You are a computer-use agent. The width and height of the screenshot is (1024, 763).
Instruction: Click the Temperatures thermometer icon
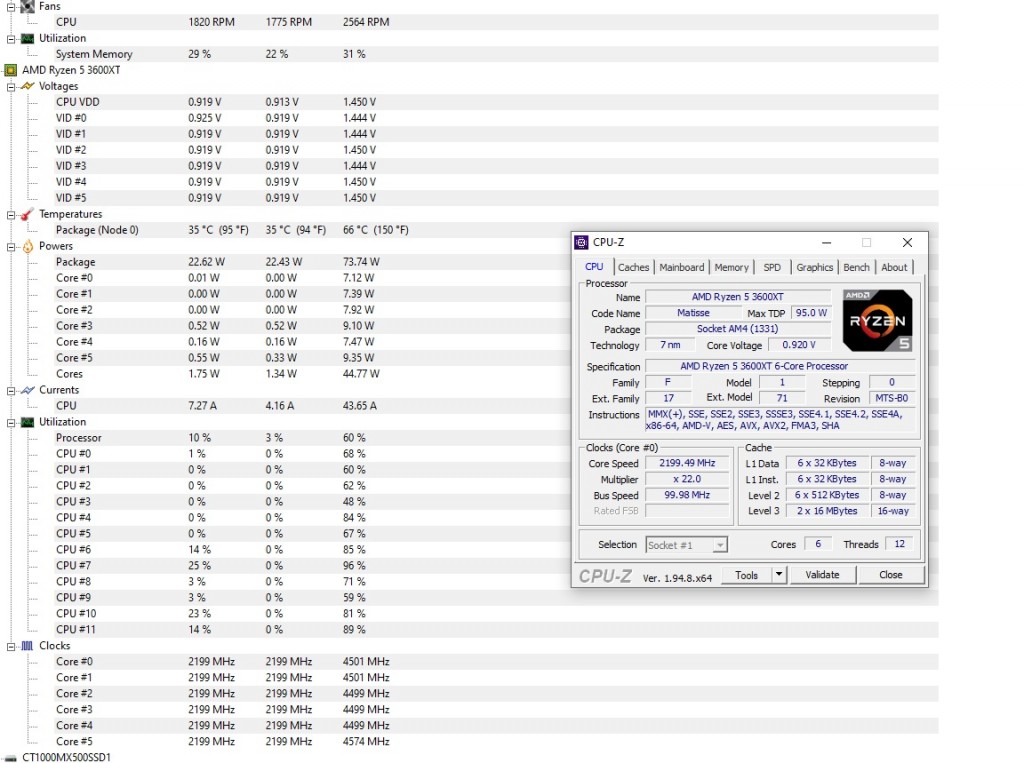pos(27,214)
